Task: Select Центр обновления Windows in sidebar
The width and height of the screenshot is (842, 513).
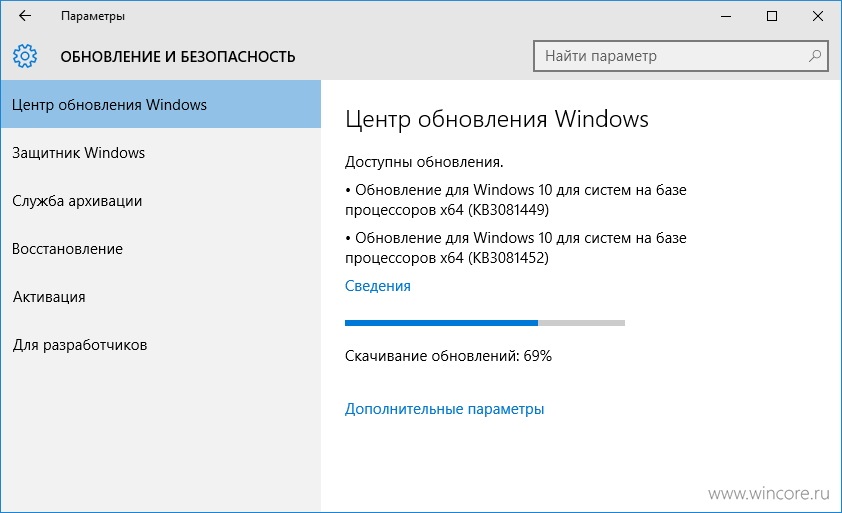Action: (x=161, y=104)
